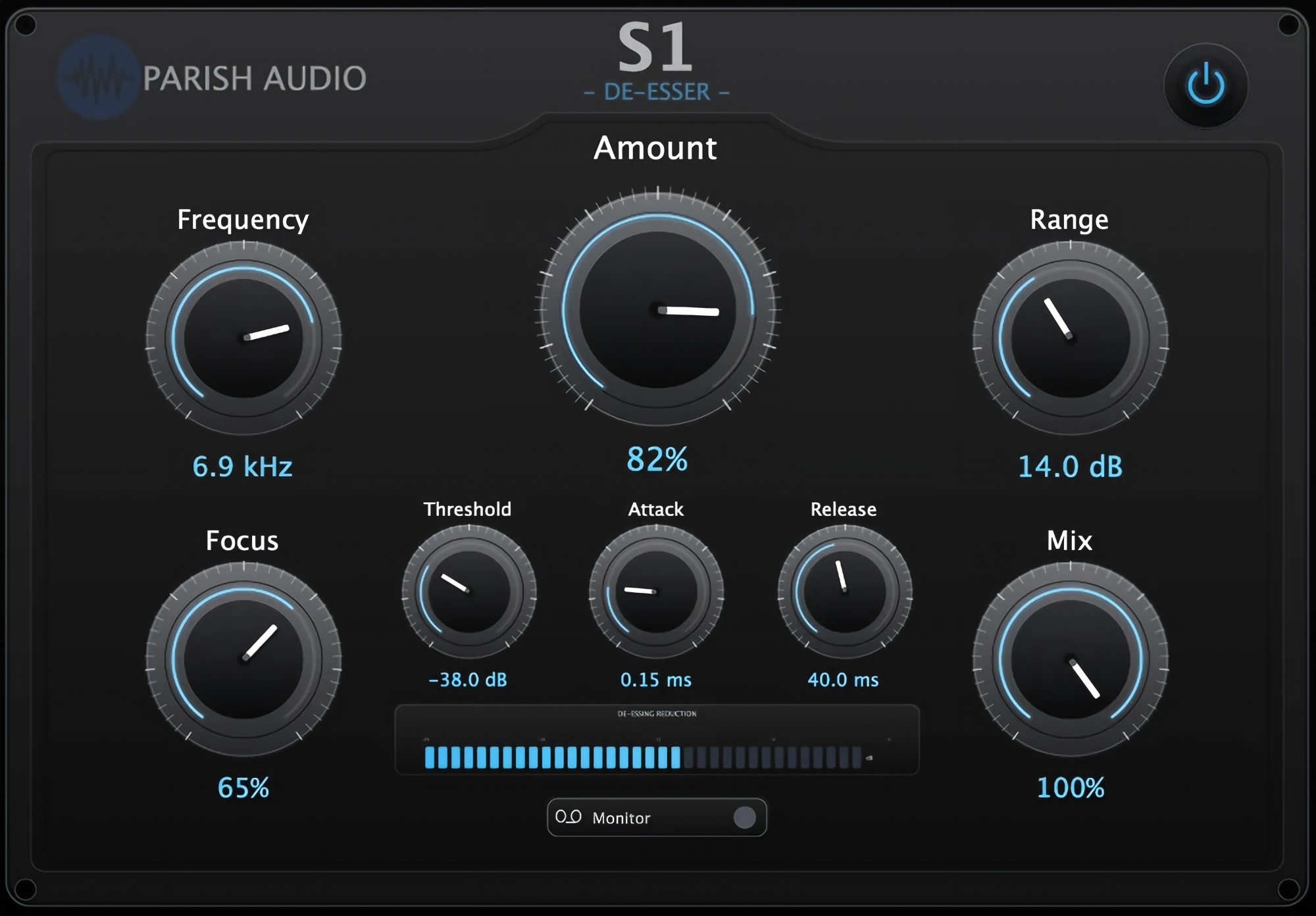The height and width of the screenshot is (916, 1316).
Task: Enable the Monitor switch
Action: pos(744,817)
